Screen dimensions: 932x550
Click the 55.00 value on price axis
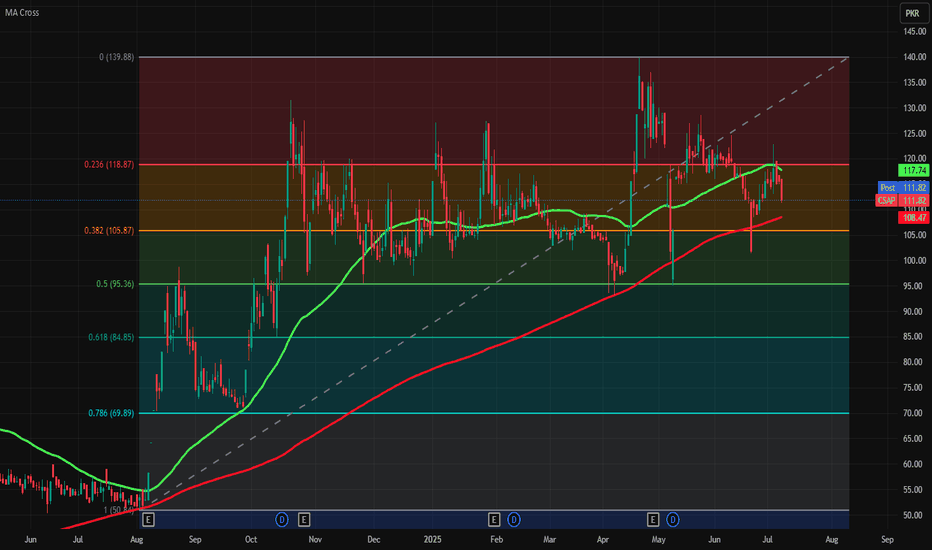point(915,490)
